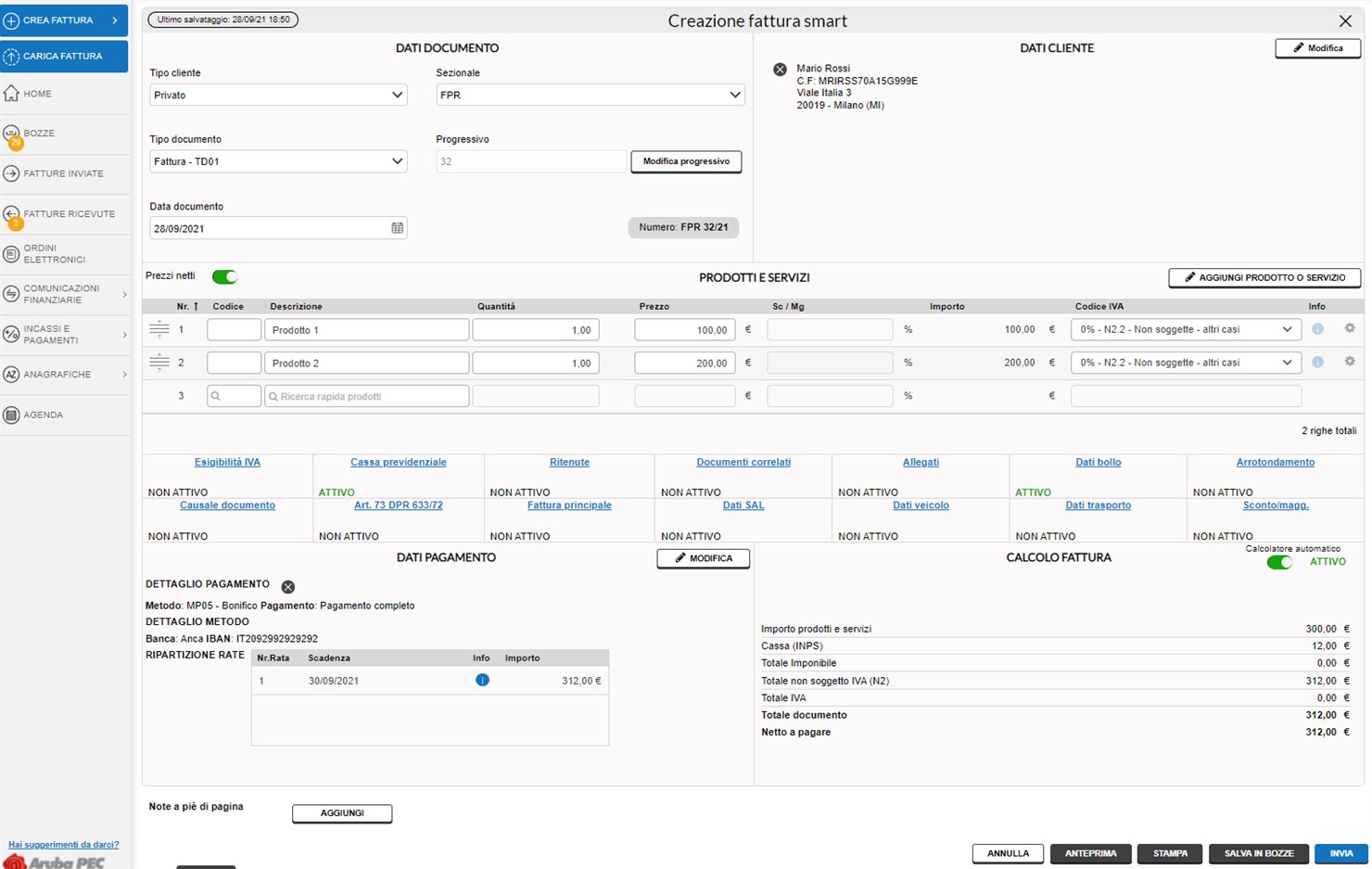Viewport: 1372px width, 869px height.
Task: Open Agenda sidebar icon
Action: [11, 415]
